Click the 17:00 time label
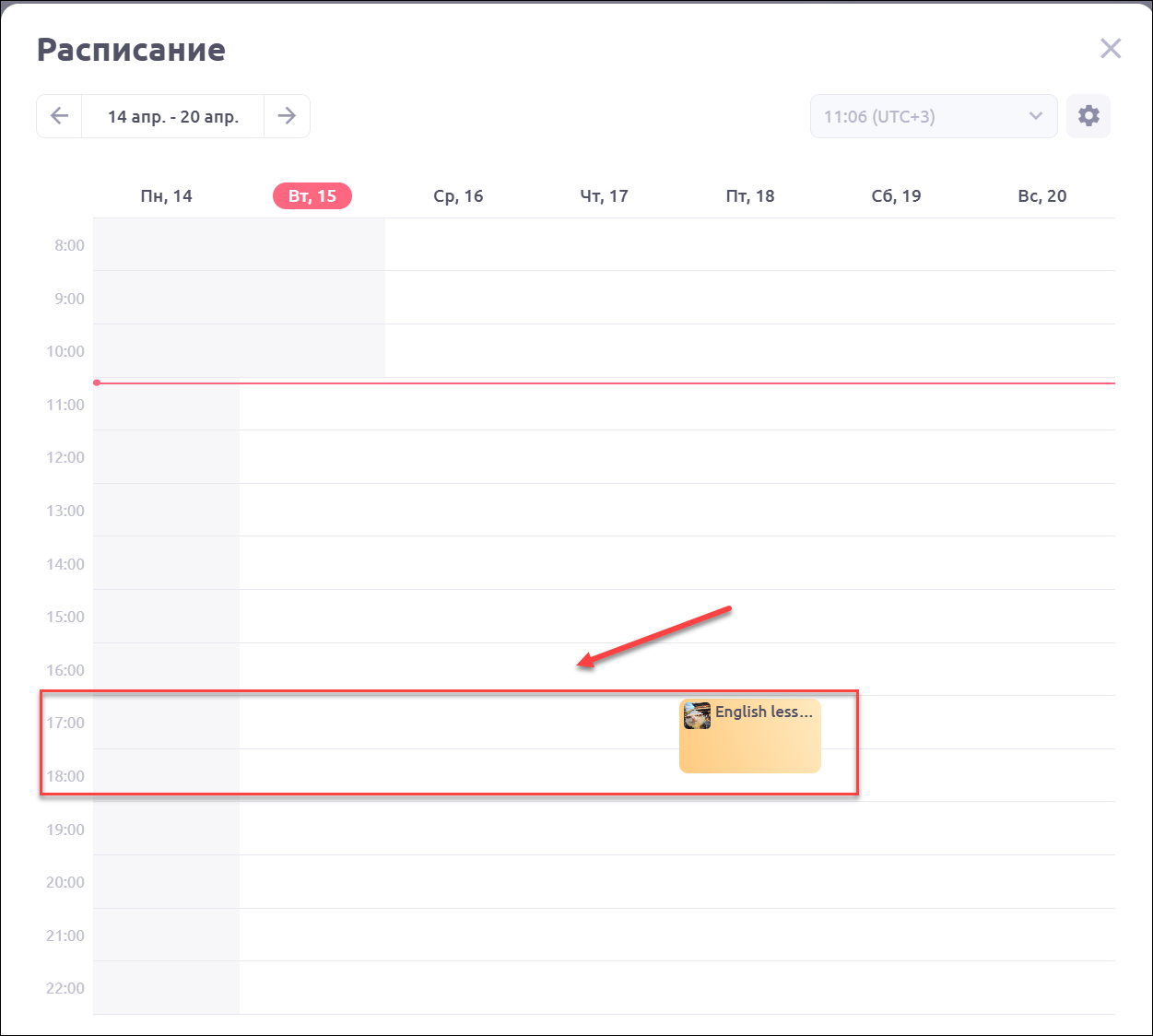1153x1036 pixels. (x=65, y=723)
